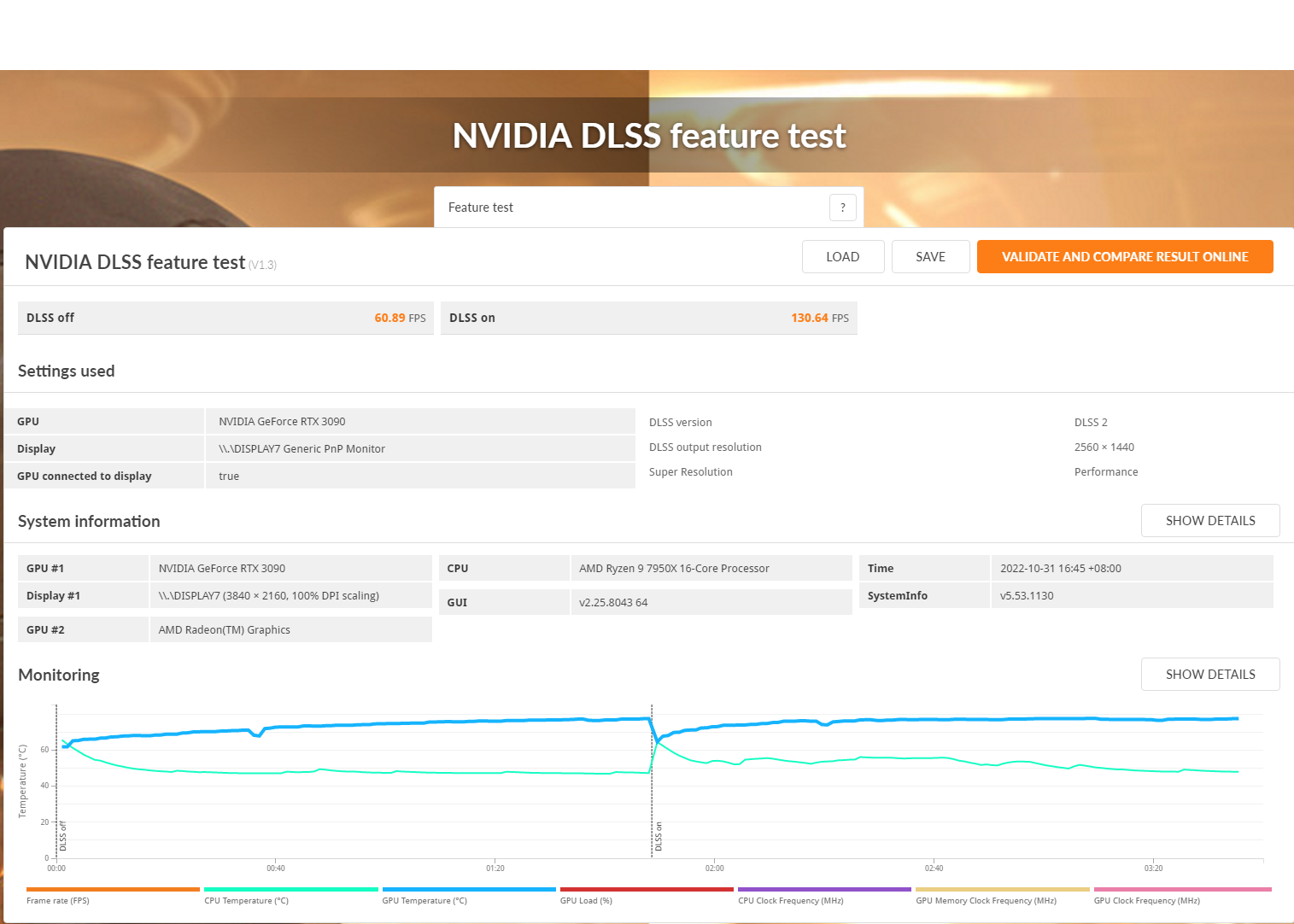Screen dimensions: 1294x924
Task: Click the question mark help button
Action: click(x=842, y=208)
